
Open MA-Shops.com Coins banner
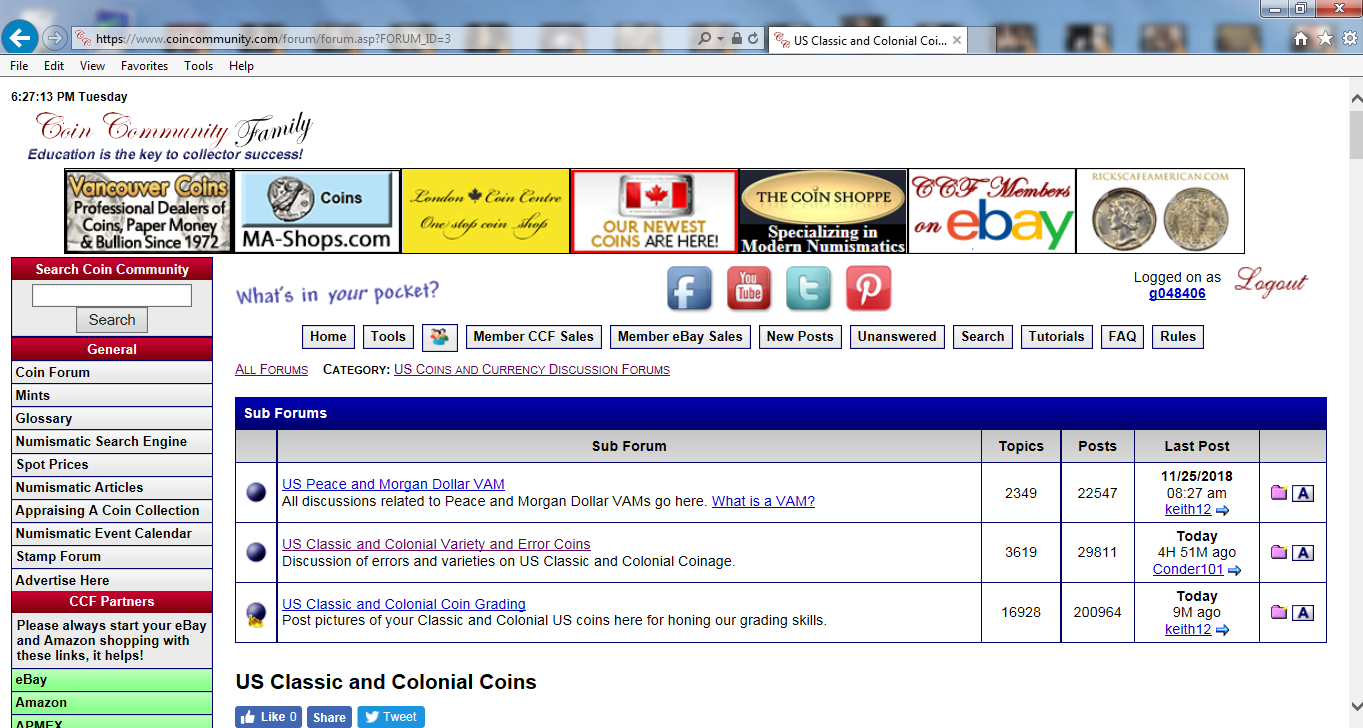pyautogui.click(x=317, y=211)
